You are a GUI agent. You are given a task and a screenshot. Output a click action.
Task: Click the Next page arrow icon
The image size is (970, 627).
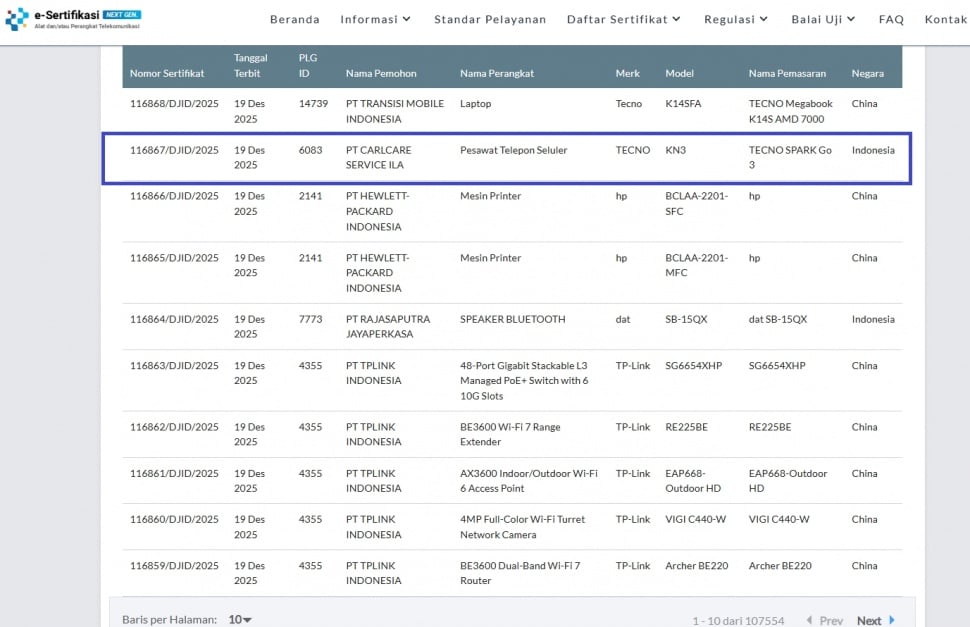(892, 620)
